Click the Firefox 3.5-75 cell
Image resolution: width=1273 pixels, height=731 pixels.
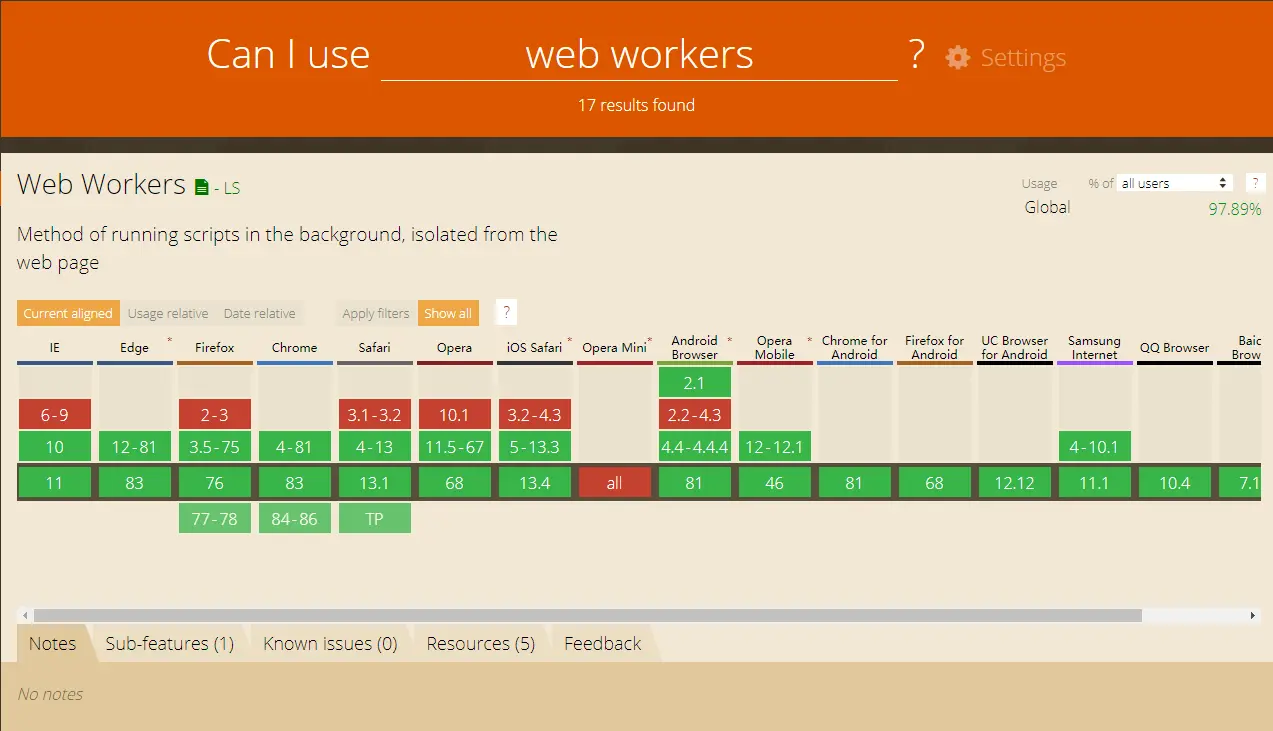coord(215,447)
